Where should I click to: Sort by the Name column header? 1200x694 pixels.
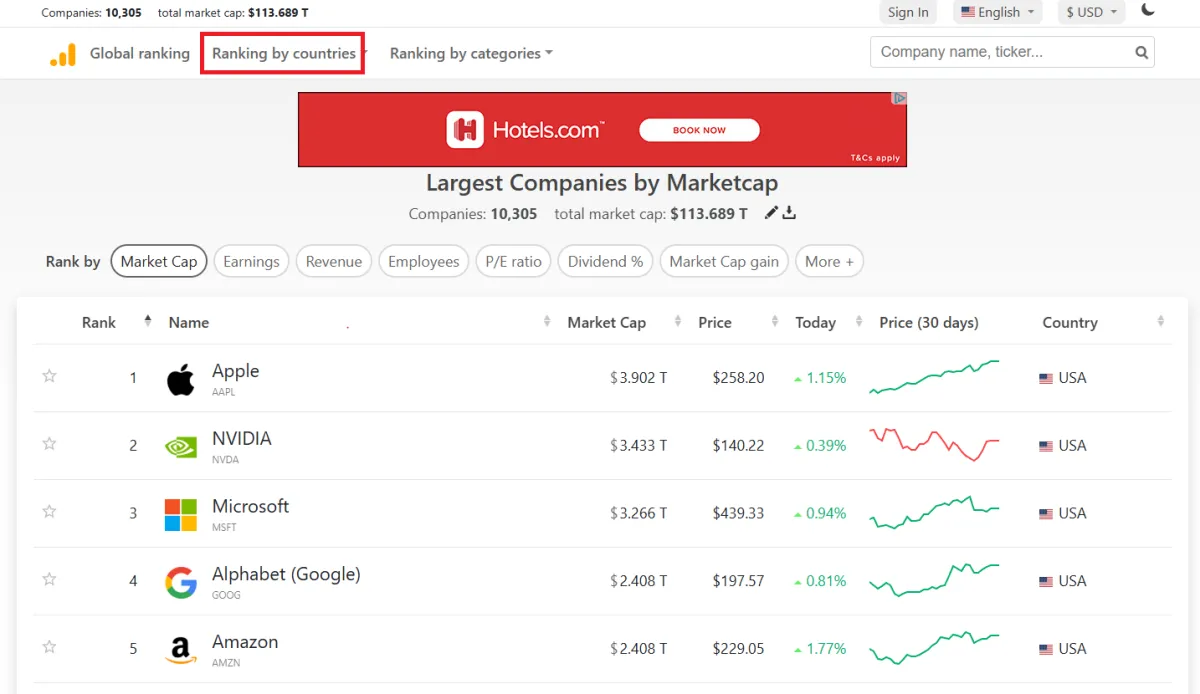pos(189,322)
